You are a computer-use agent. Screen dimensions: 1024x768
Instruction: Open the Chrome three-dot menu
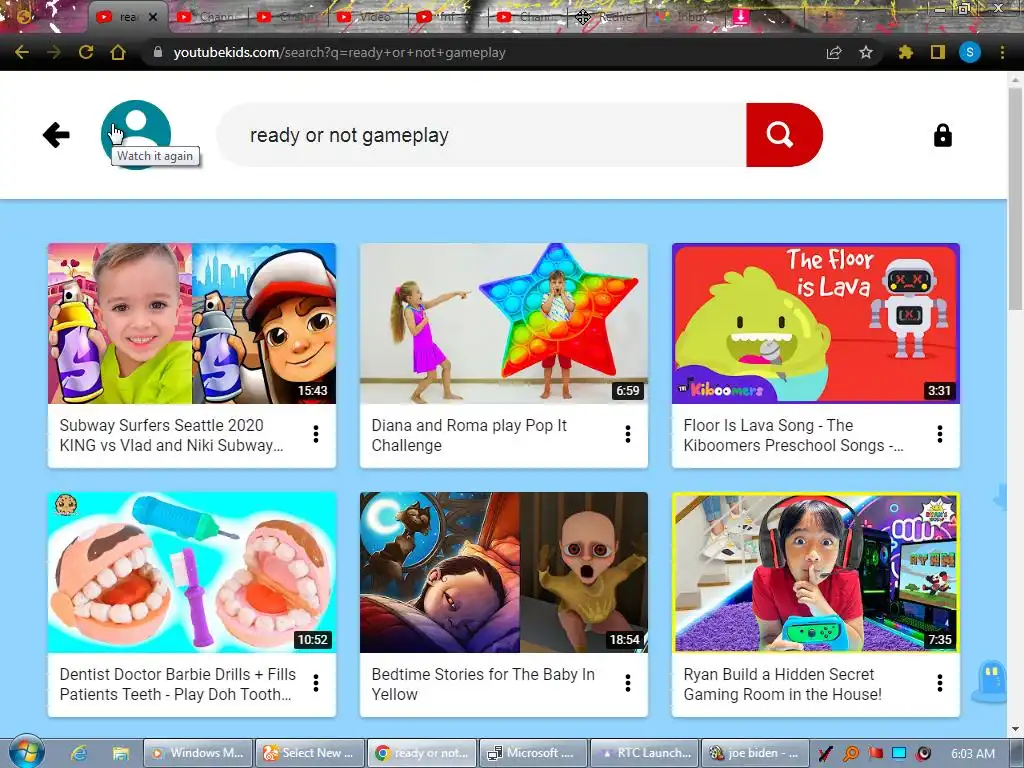pos(1002,52)
